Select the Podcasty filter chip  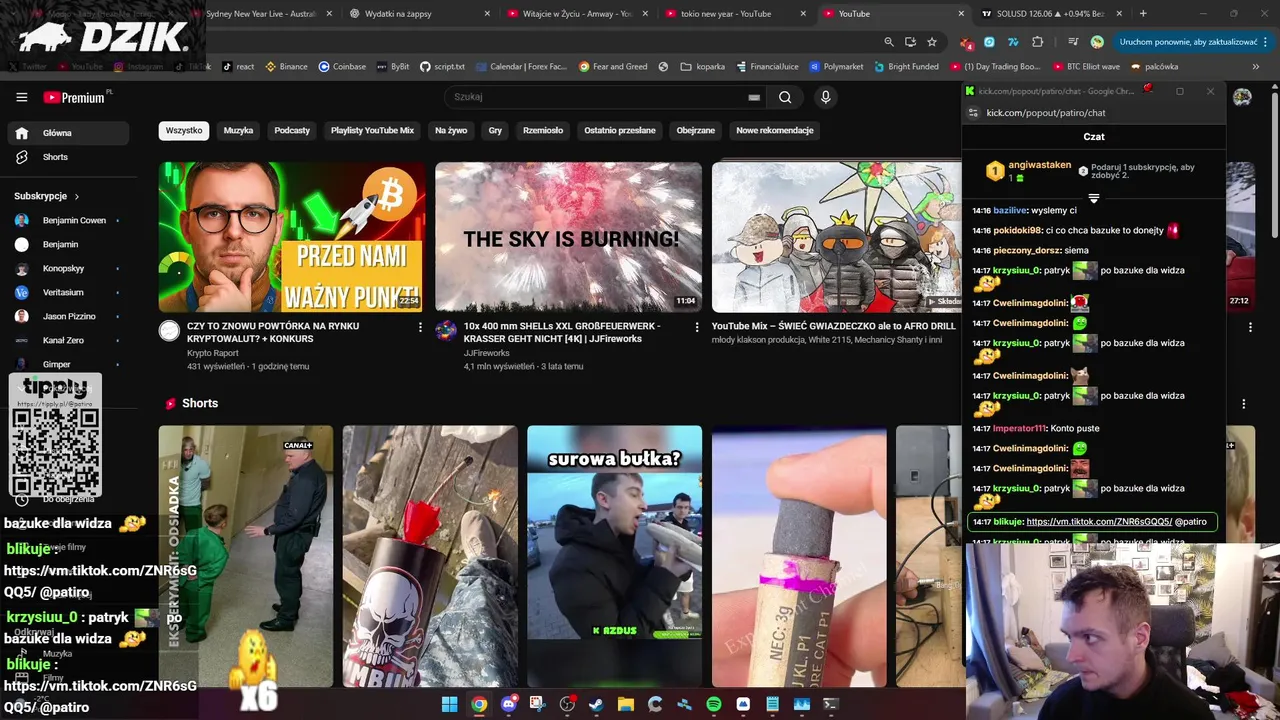point(292,130)
